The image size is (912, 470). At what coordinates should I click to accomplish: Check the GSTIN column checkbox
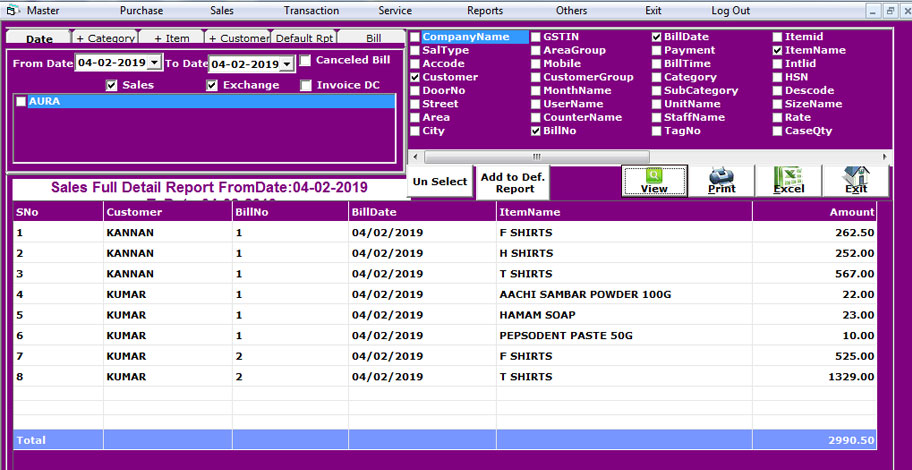[x=536, y=37]
